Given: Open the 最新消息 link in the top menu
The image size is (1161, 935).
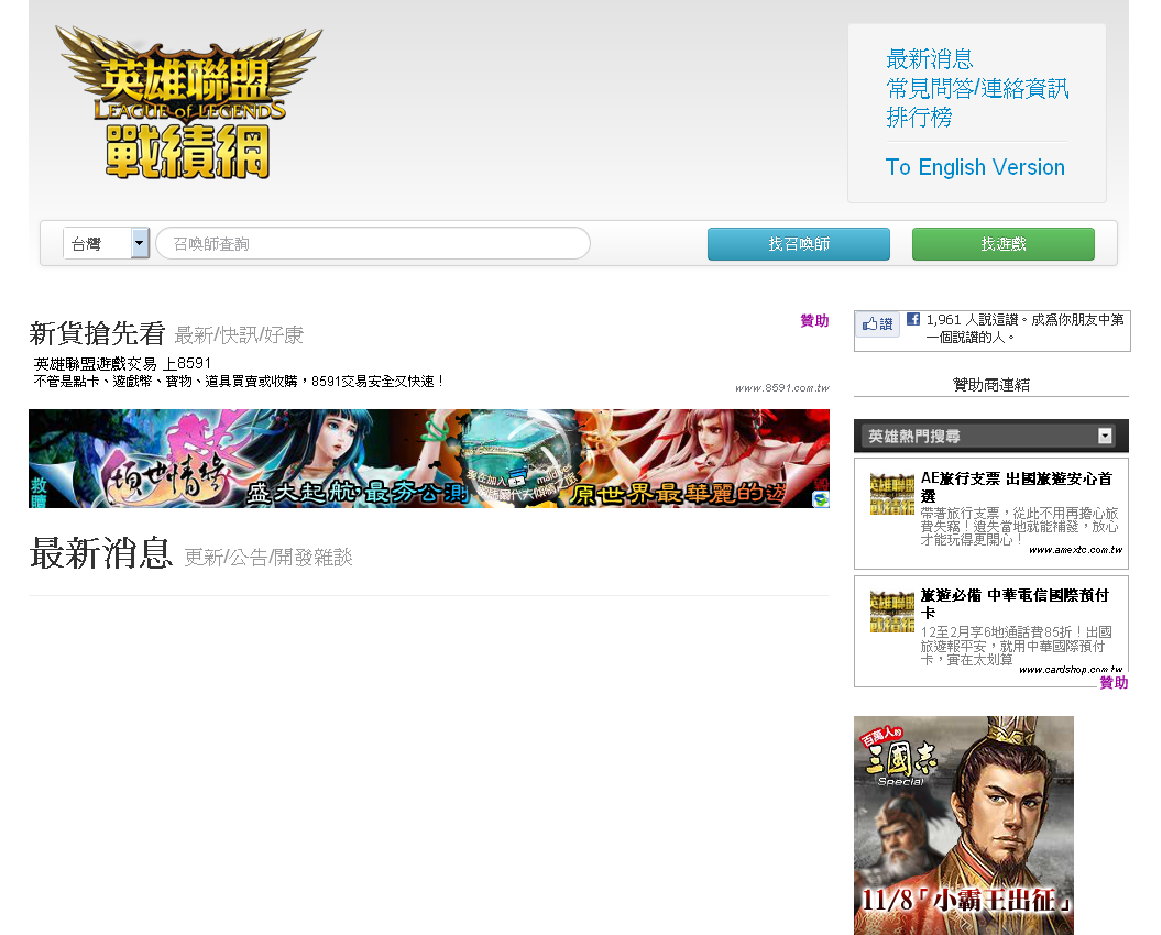Looking at the screenshot, I should click(929, 58).
